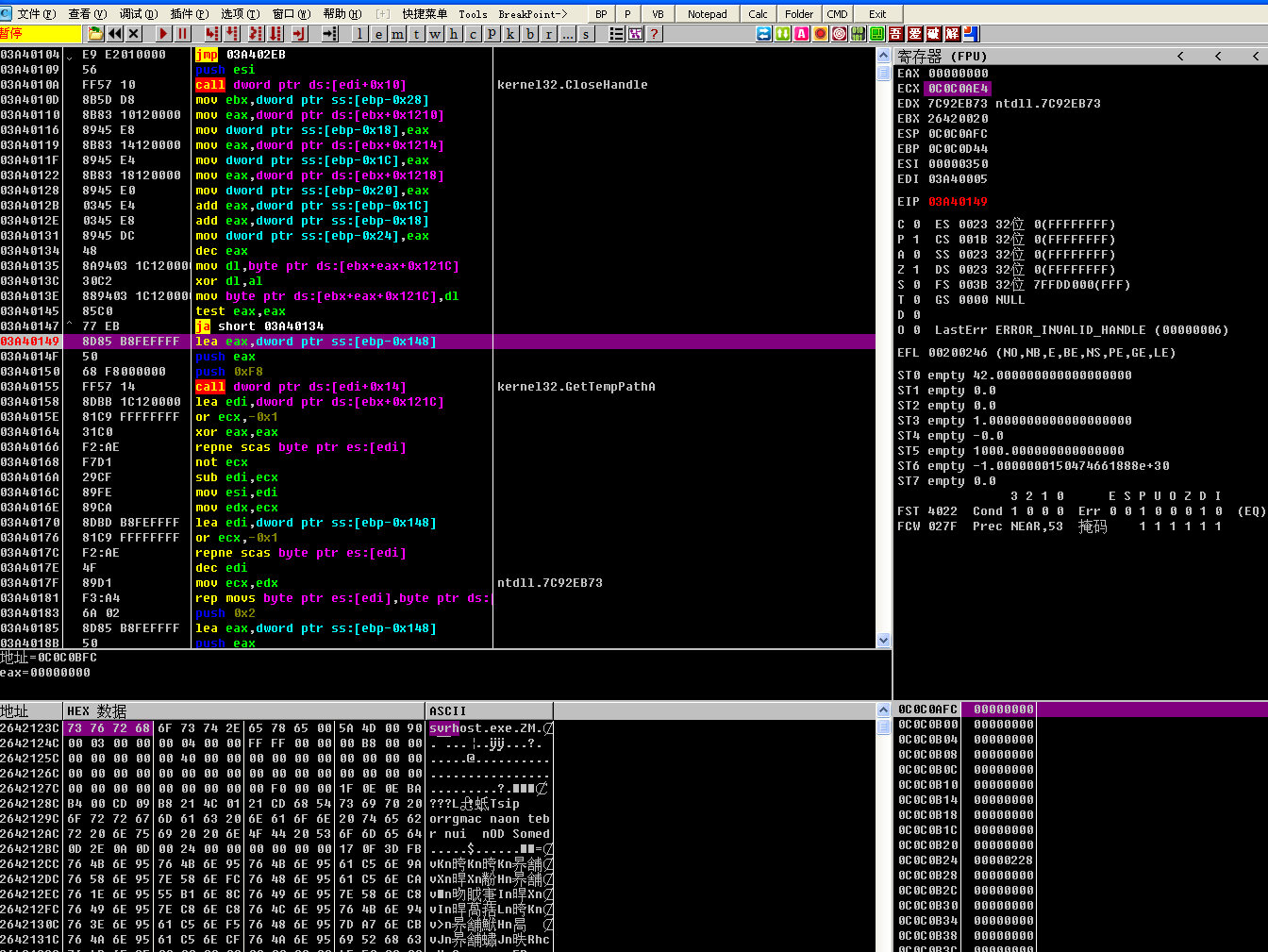1268x952 pixels.
Task: Click the Step Into toolbar icon
Action: [x=212, y=34]
